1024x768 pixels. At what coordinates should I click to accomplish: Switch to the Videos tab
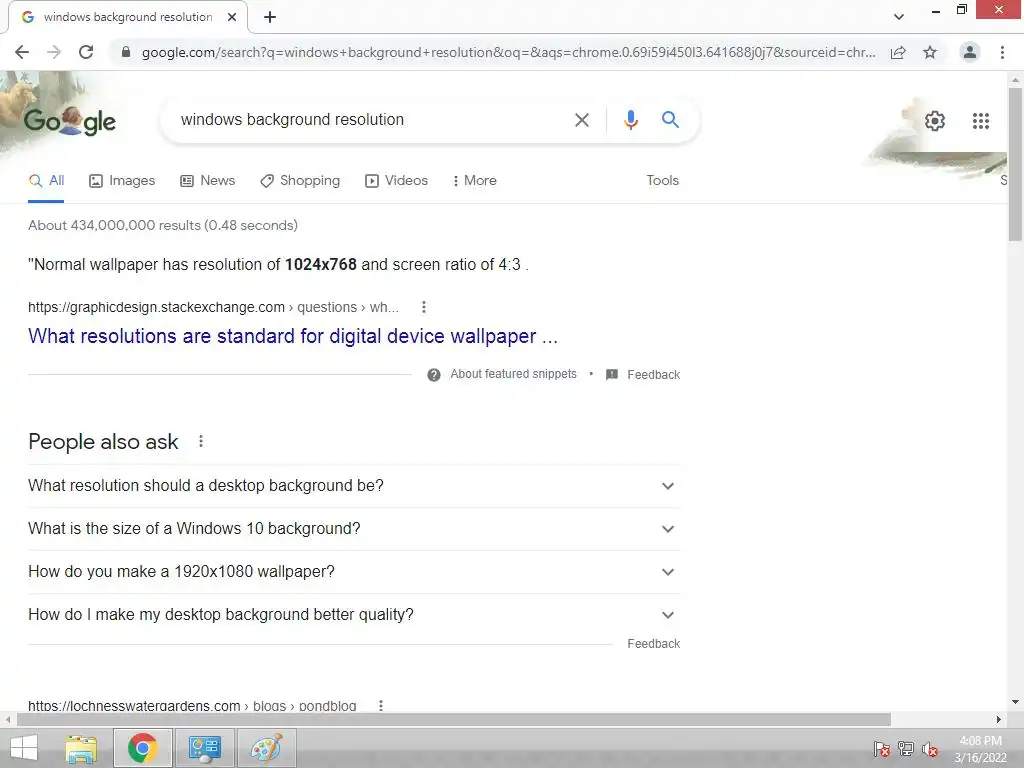396,181
